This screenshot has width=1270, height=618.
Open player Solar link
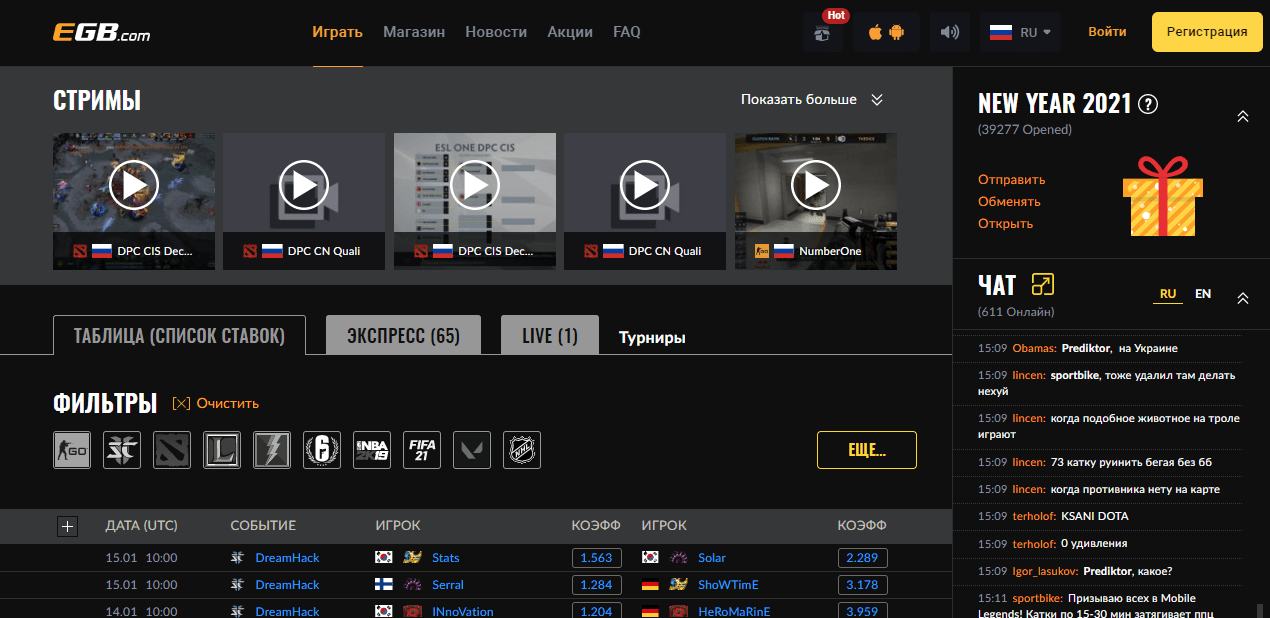(712, 558)
